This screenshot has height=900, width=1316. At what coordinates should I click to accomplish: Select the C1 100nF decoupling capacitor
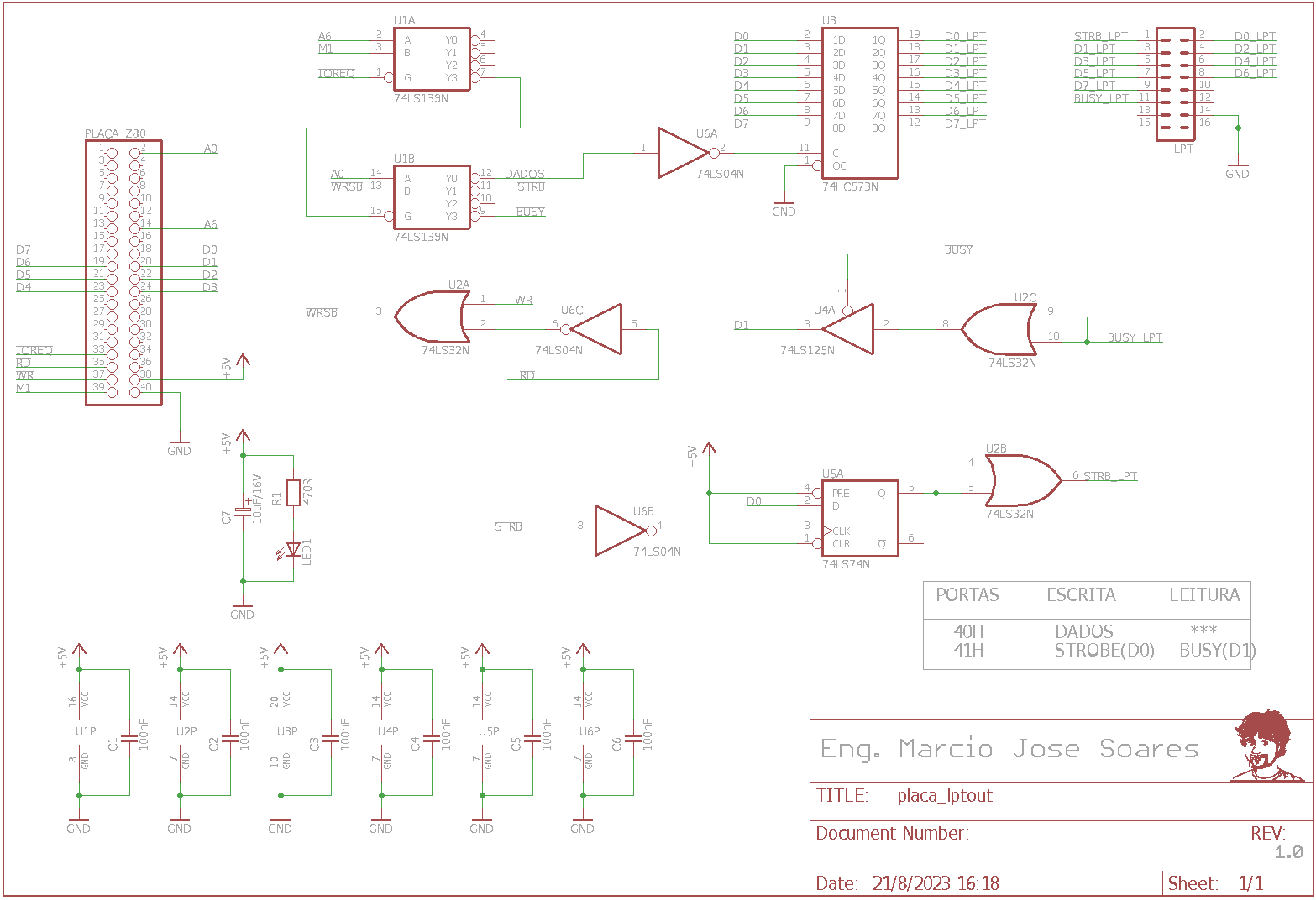[129, 739]
